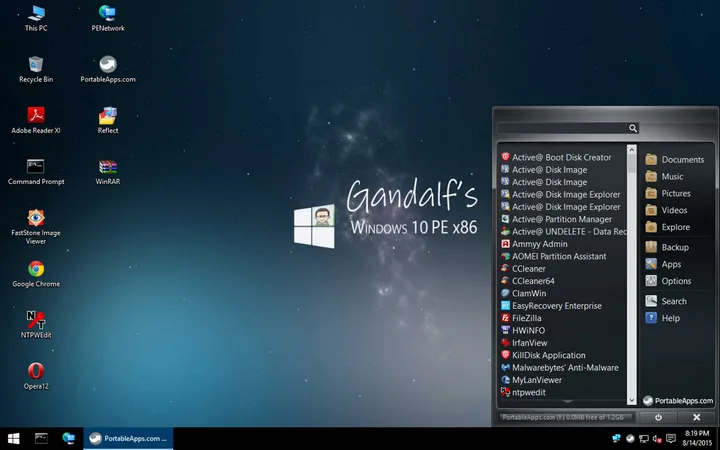
Task: Launch Adobe Reader XI desktop icon
Action: coord(36,120)
